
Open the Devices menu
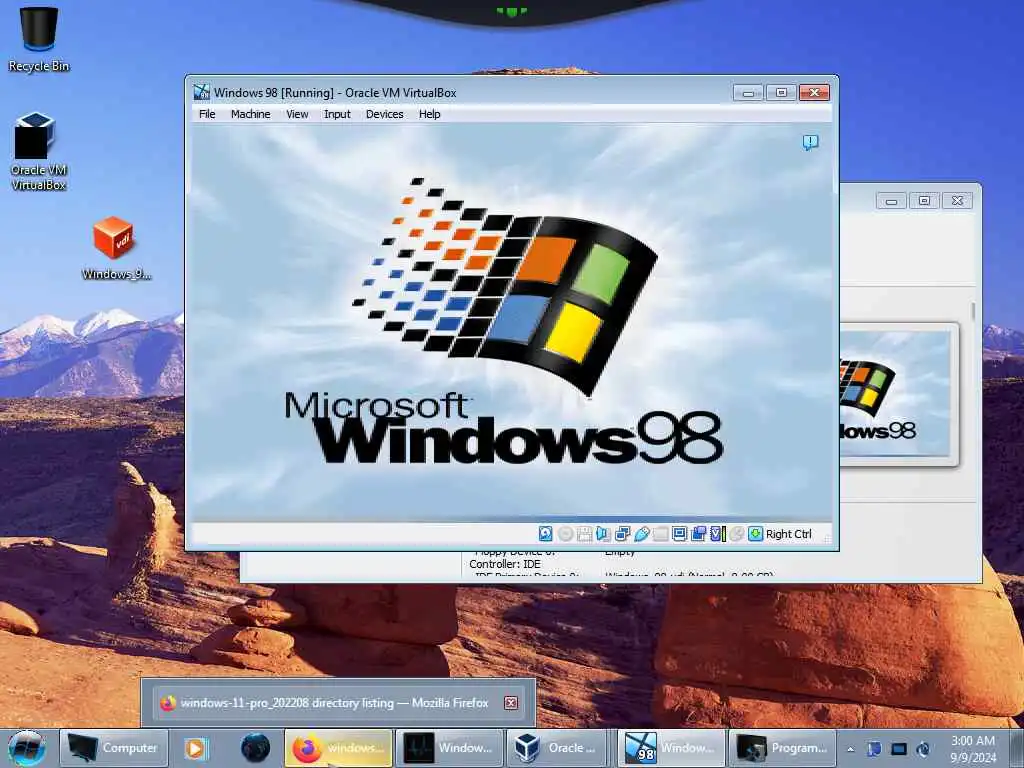[384, 114]
